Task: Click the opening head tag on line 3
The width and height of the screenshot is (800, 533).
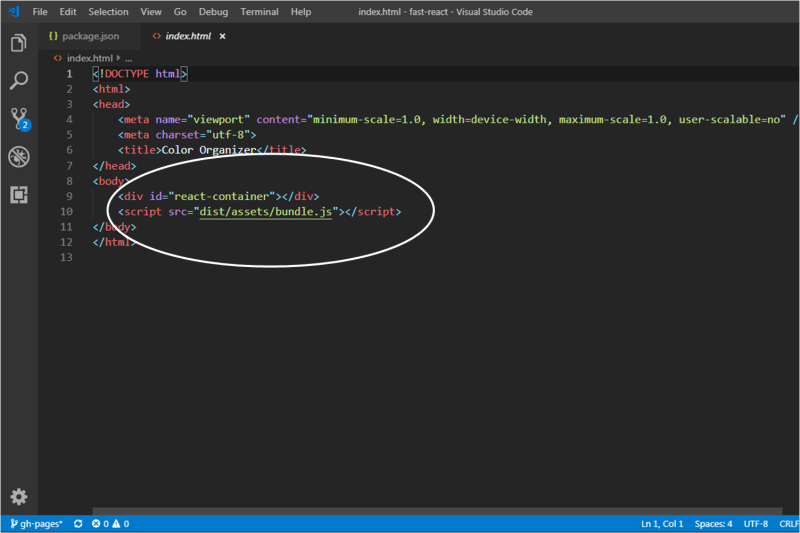Action: [x=111, y=105]
